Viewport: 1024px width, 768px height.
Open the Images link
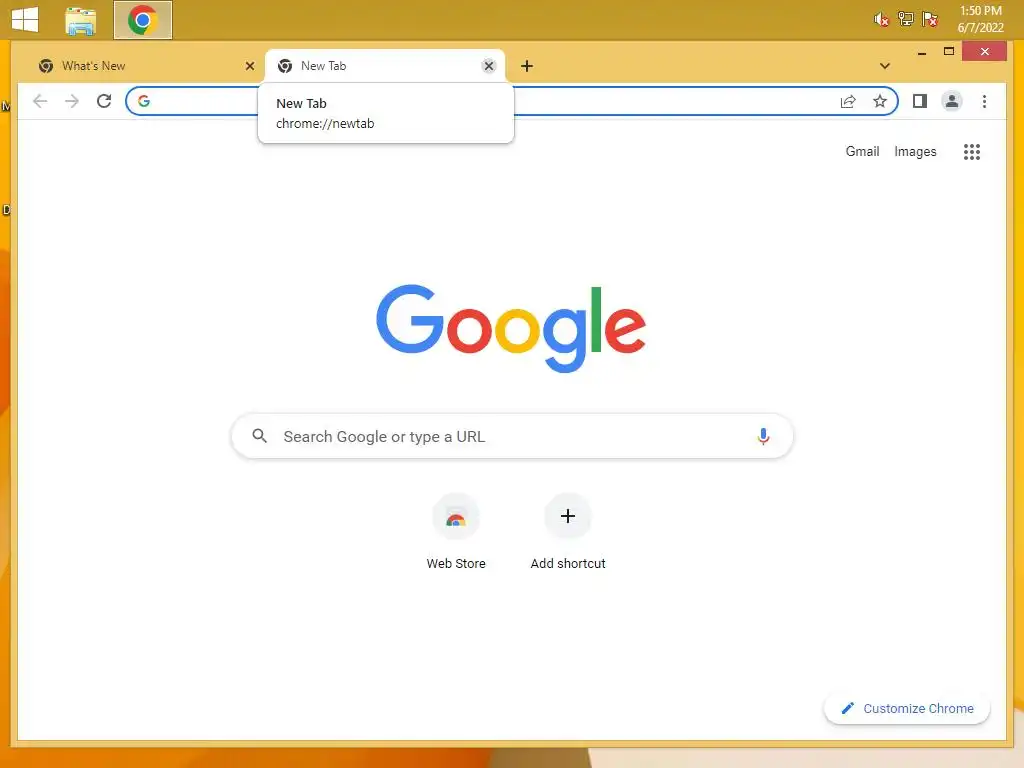click(915, 152)
